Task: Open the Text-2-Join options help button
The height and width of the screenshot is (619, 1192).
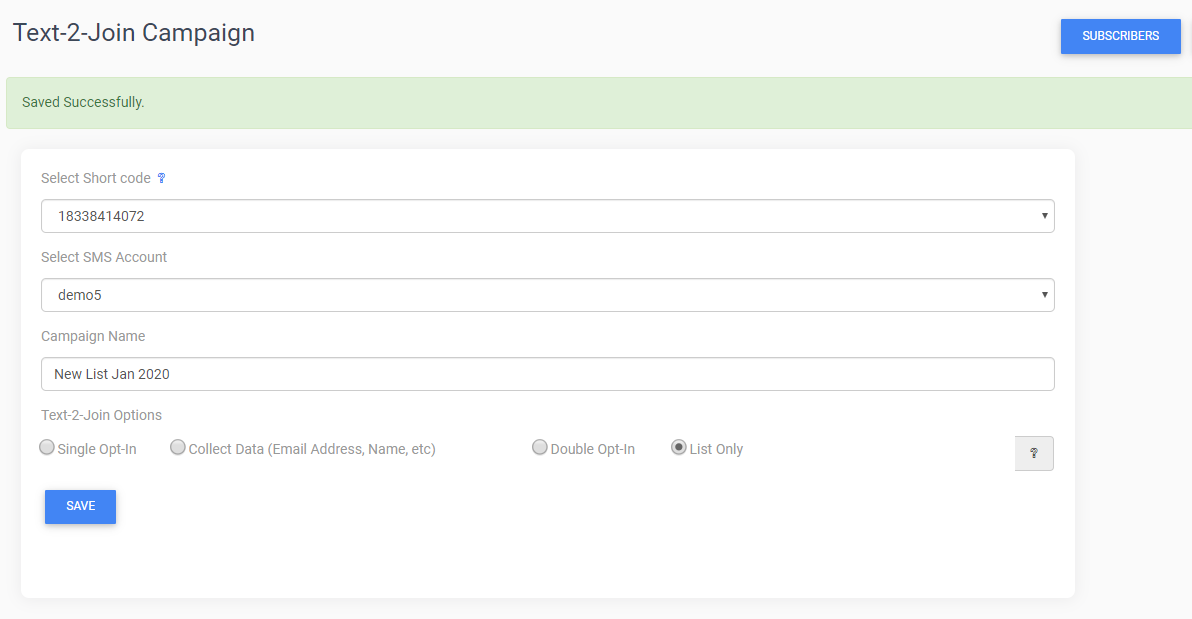Action: pyautogui.click(x=1033, y=453)
